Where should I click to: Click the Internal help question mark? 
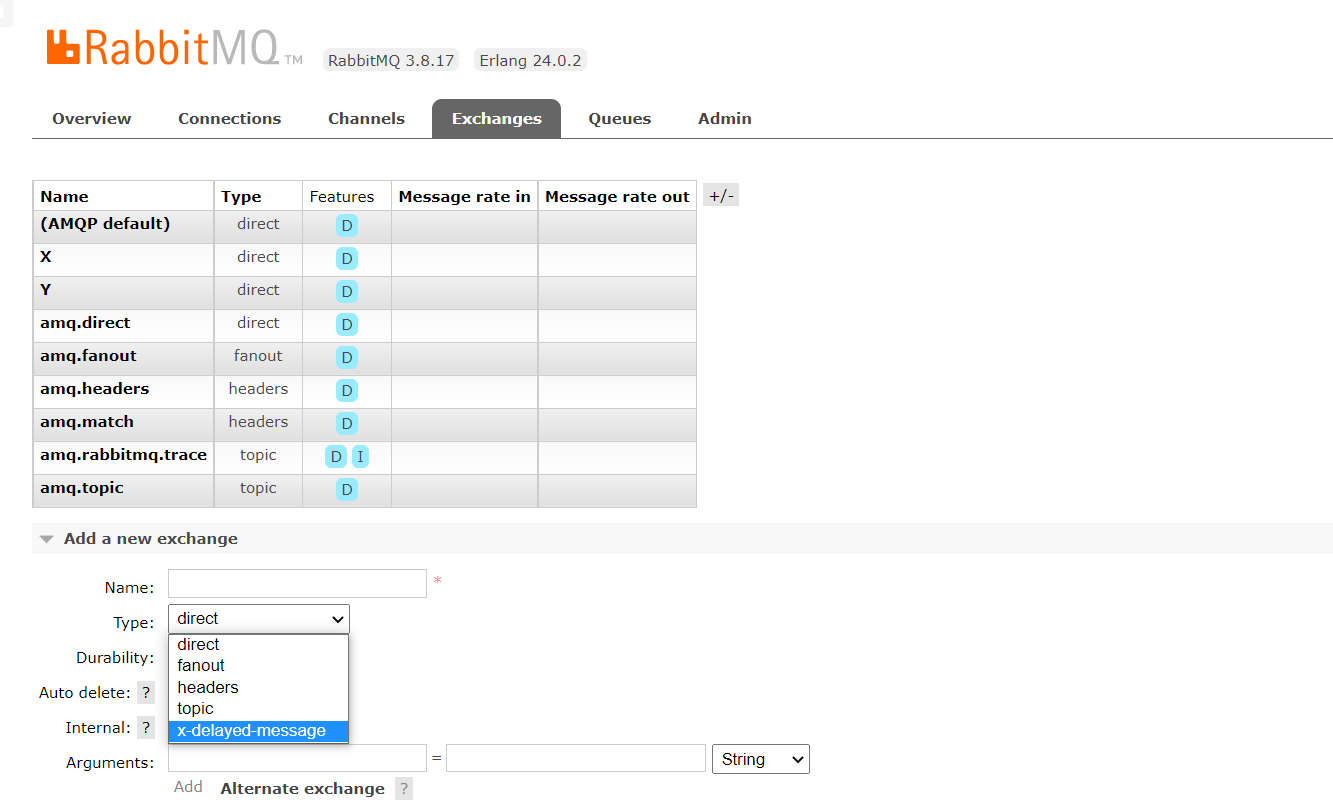[x=146, y=728]
